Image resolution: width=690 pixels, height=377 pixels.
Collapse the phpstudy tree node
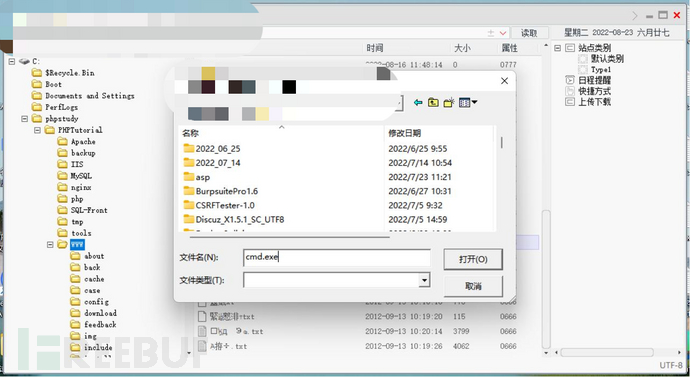pyautogui.click(x=25, y=119)
